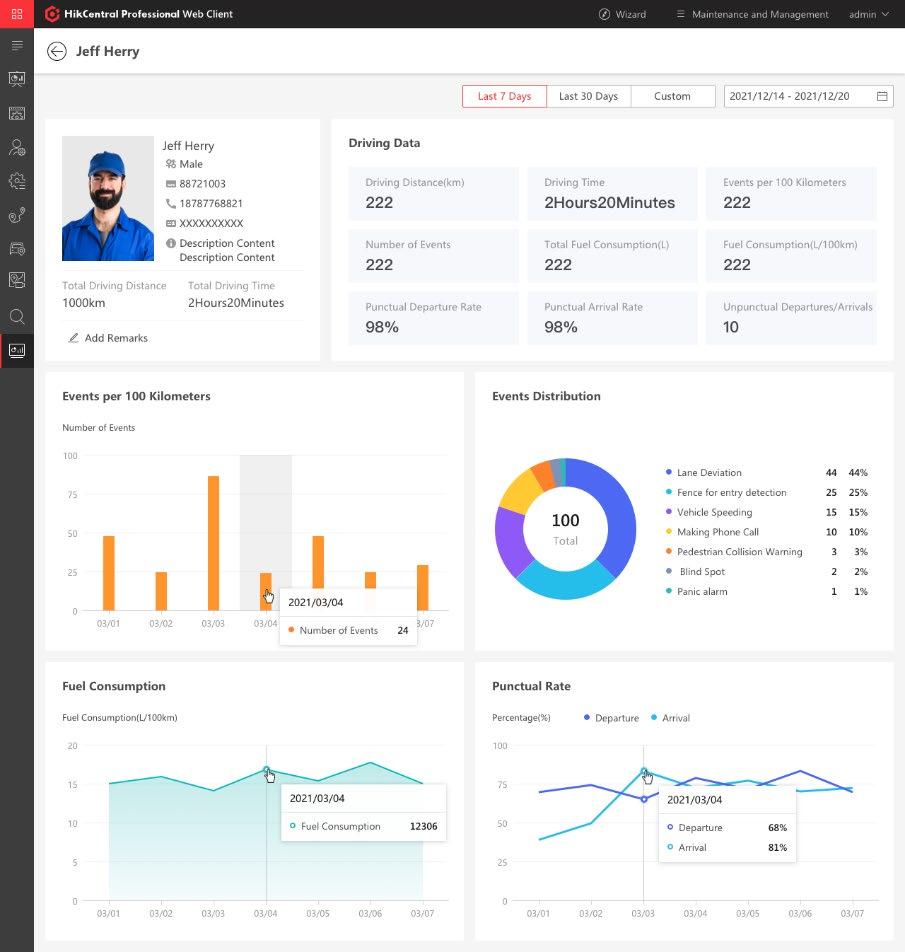The width and height of the screenshot is (905, 952).
Task: Open the person management sidebar icon
Action: coord(17,147)
